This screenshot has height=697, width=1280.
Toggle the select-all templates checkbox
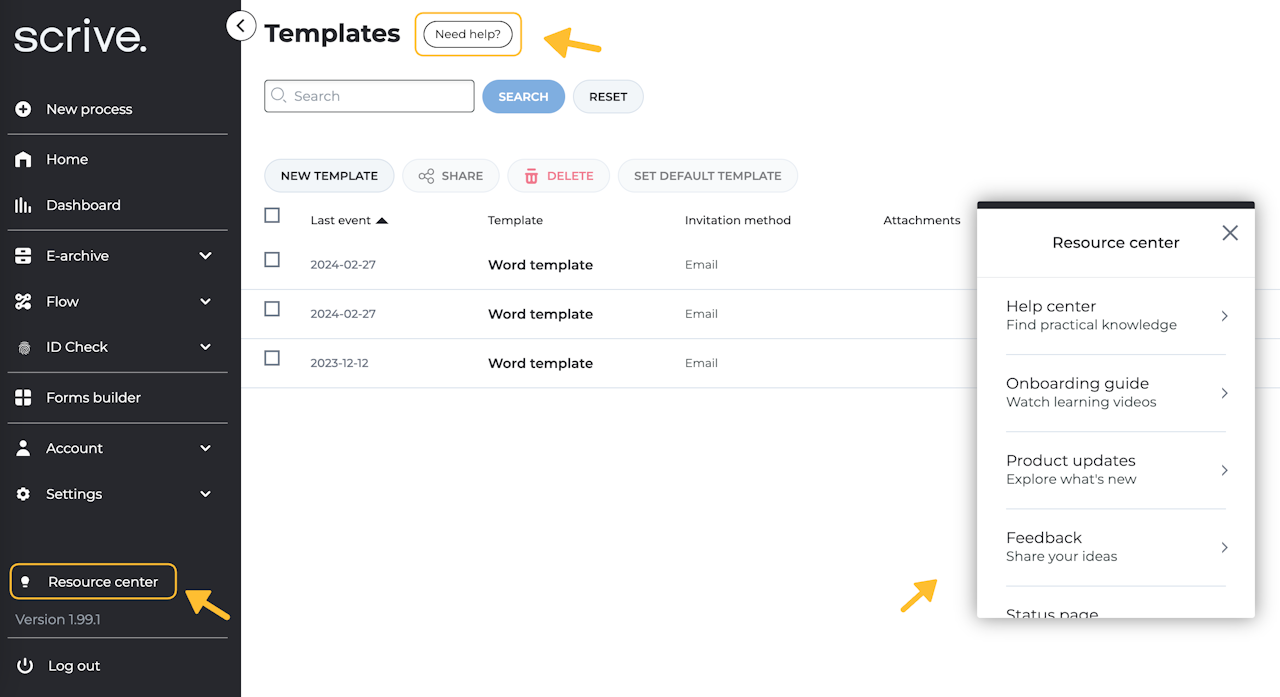pyautogui.click(x=272, y=215)
